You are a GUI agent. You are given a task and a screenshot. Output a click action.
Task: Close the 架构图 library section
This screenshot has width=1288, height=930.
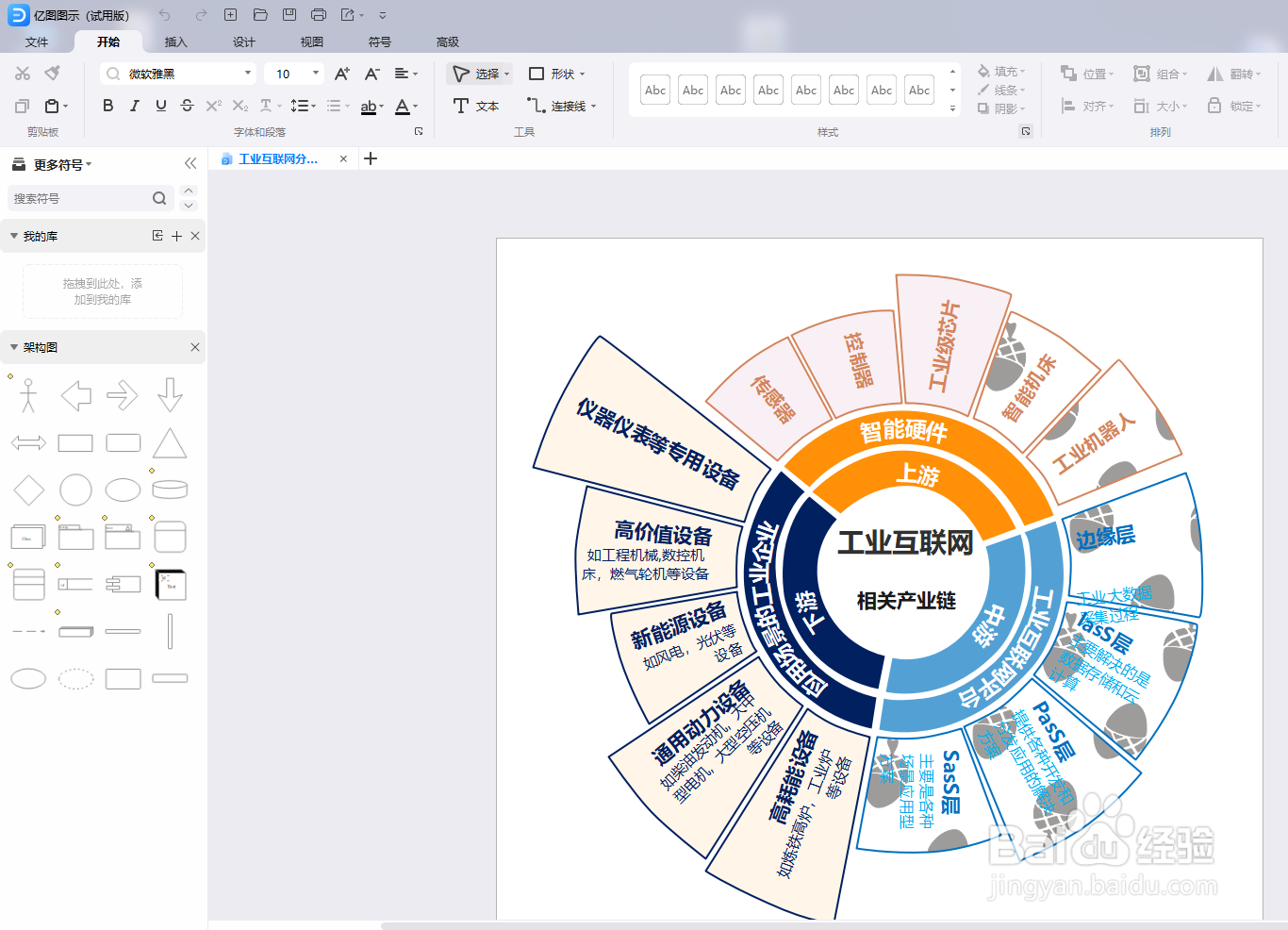pyautogui.click(x=195, y=347)
